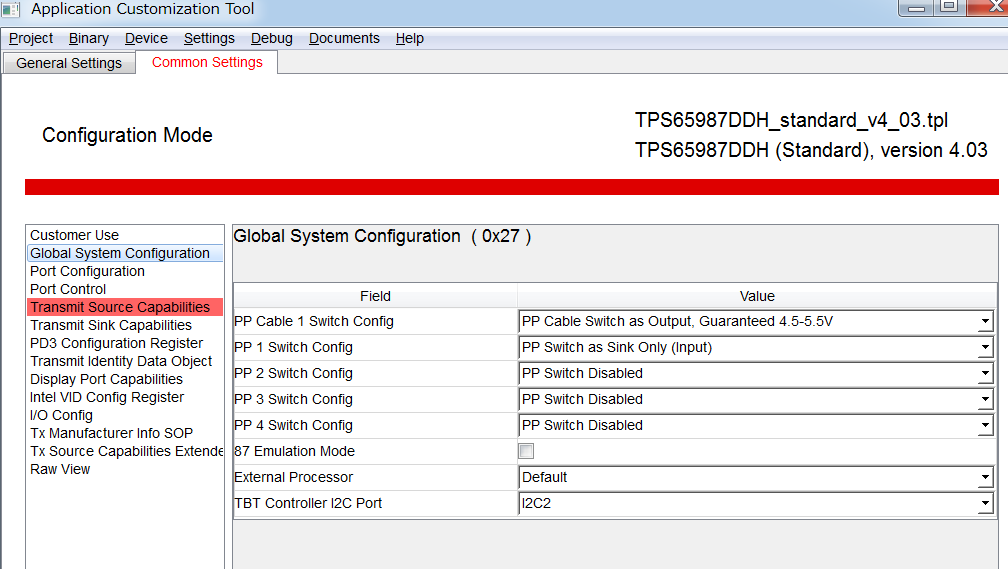Click the application icon in the title bar
Viewport: 1008px width, 569px height.
[x=11, y=9]
